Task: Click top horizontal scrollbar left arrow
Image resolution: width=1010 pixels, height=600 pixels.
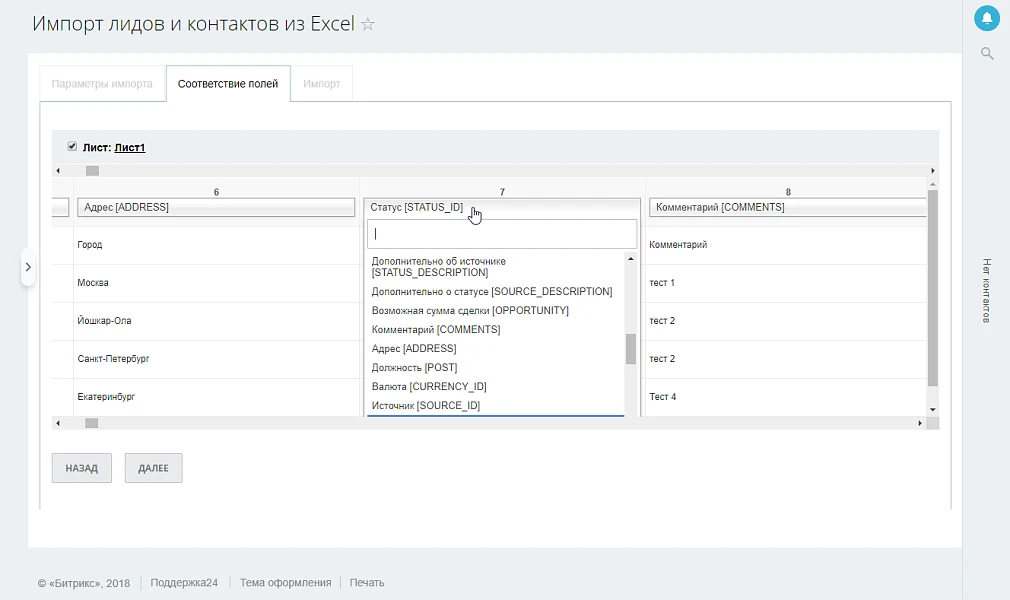Action: pyautogui.click(x=58, y=171)
